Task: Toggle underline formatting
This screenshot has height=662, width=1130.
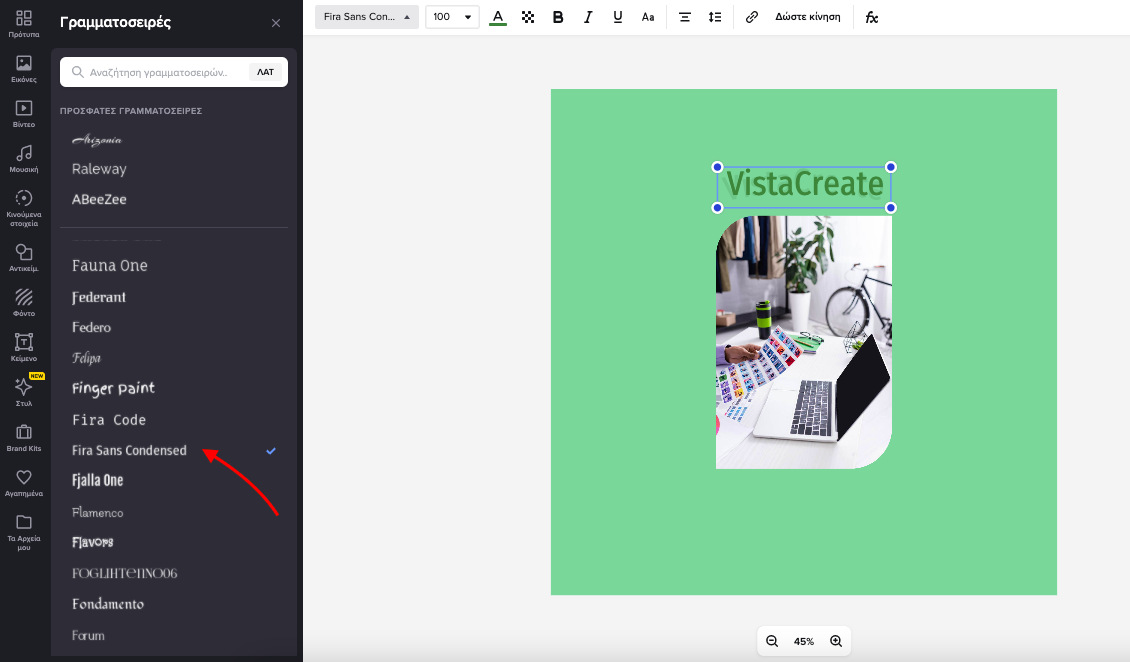Action: click(618, 17)
